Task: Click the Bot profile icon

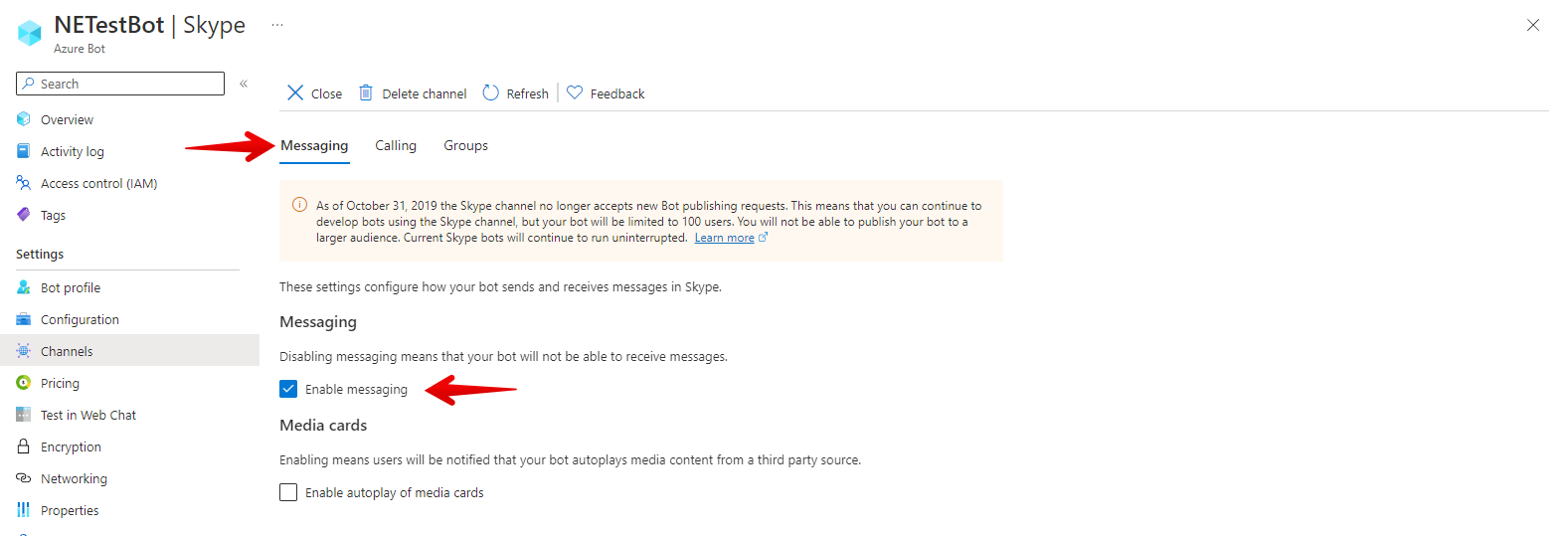Action: click(x=24, y=287)
